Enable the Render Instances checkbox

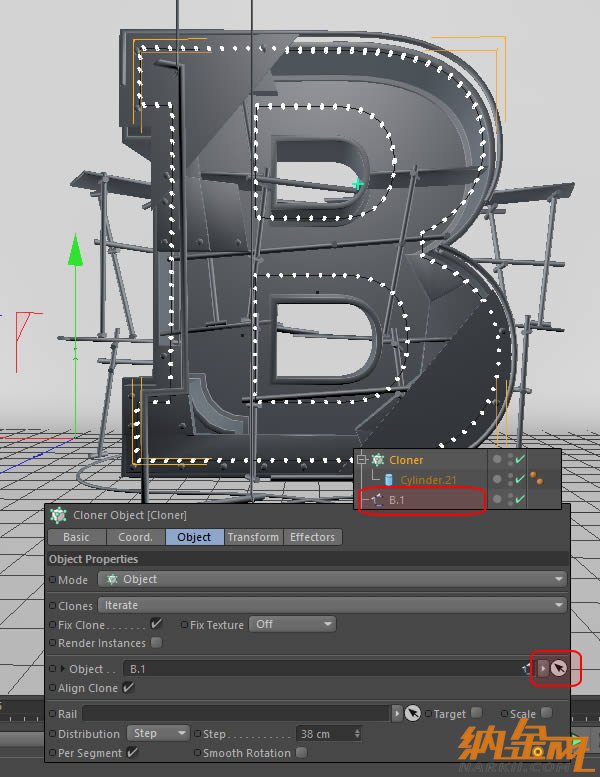point(156,643)
